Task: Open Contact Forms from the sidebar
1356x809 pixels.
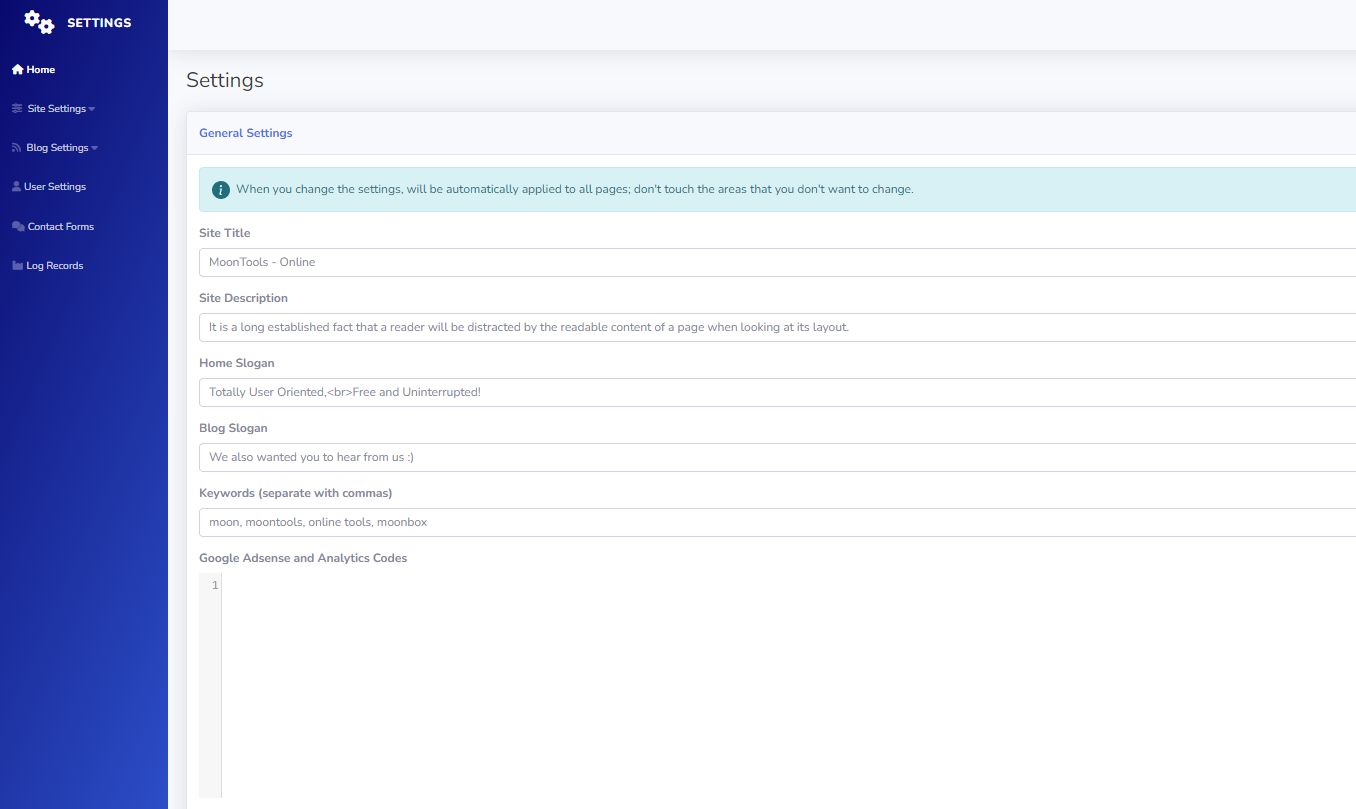Action: (53, 227)
